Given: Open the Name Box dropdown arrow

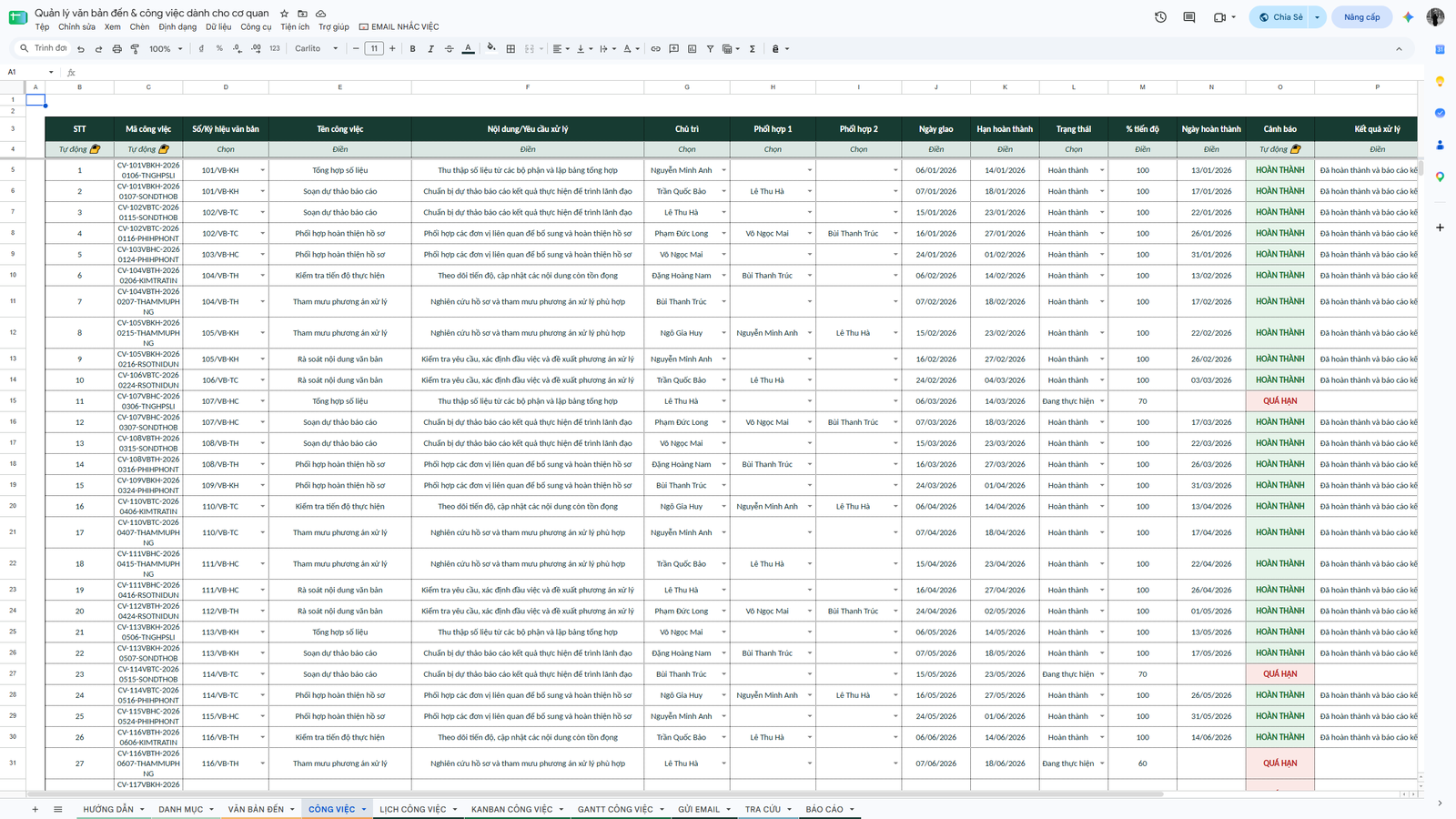Looking at the screenshot, I should tap(51, 72).
